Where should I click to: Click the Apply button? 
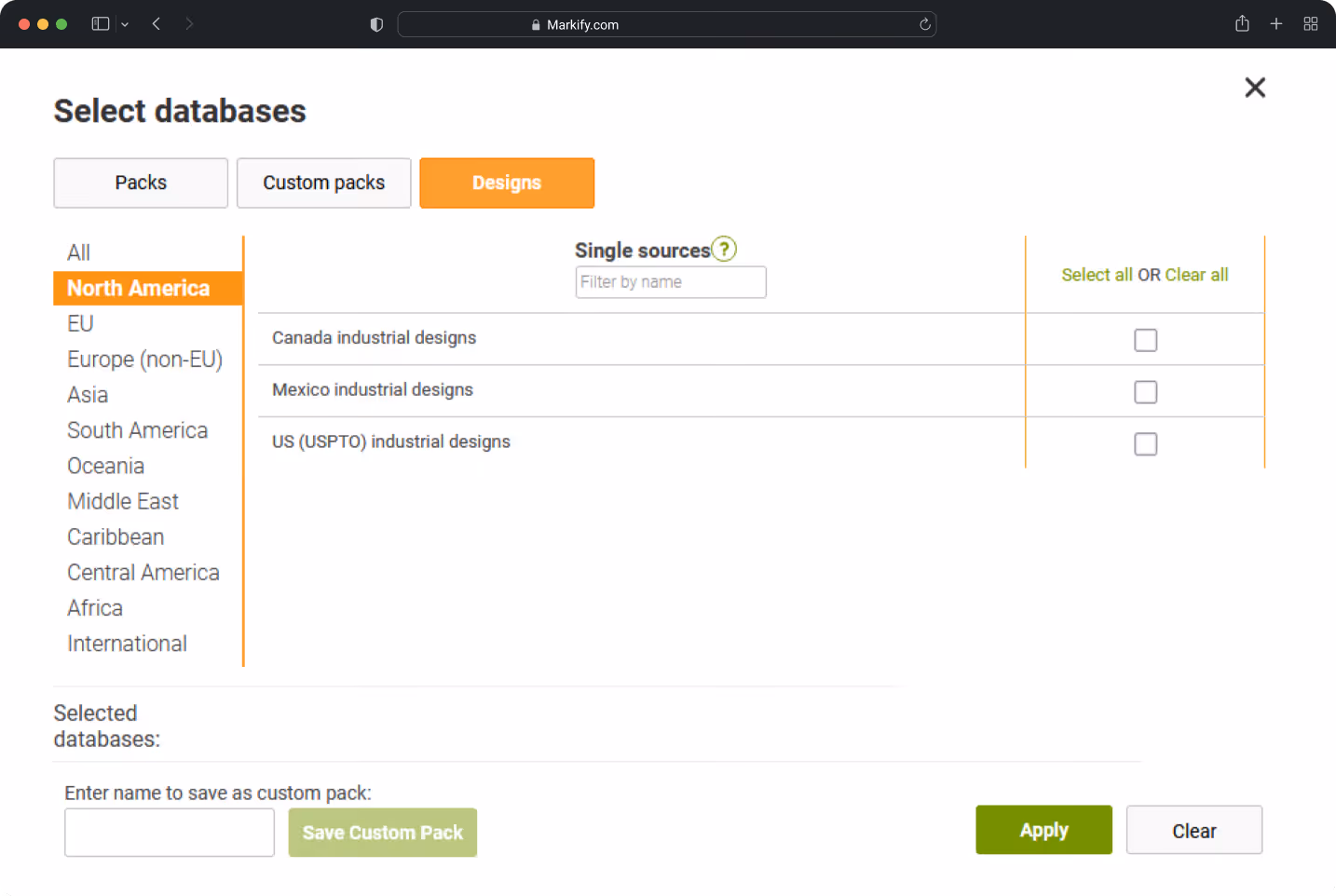click(1043, 830)
